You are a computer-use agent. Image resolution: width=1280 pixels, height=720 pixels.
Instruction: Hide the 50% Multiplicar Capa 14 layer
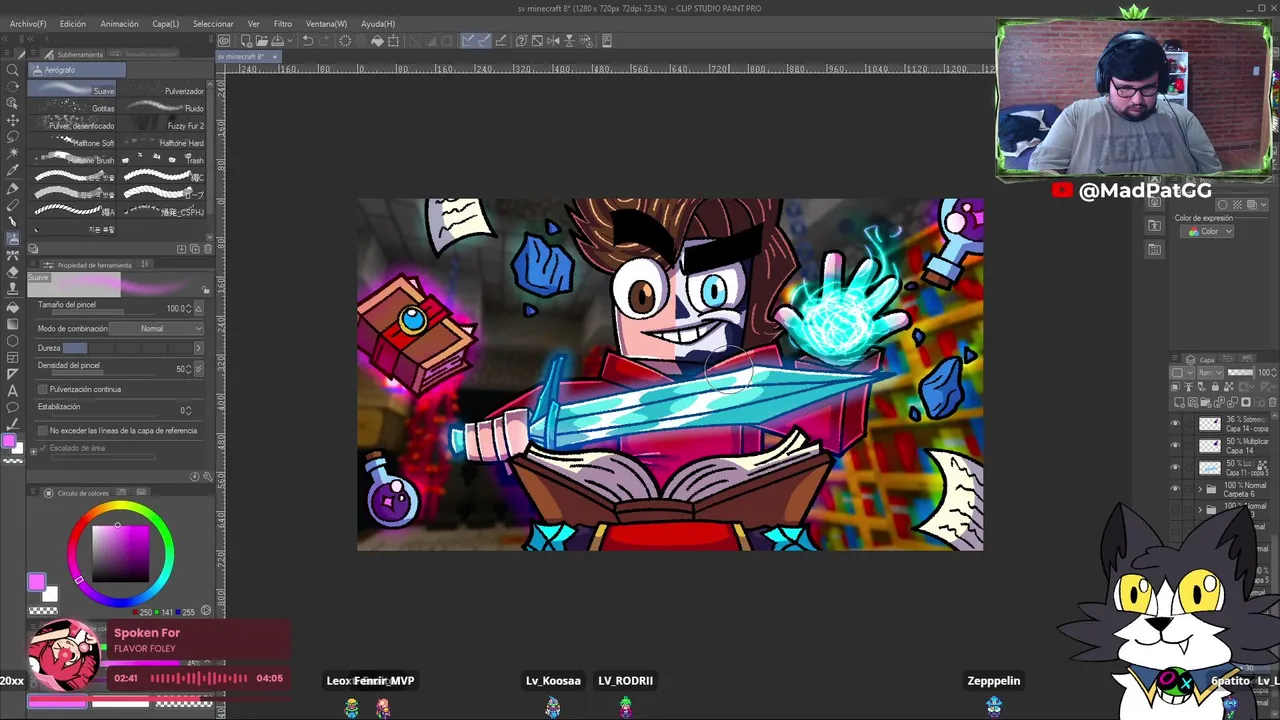[x=1175, y=446]
